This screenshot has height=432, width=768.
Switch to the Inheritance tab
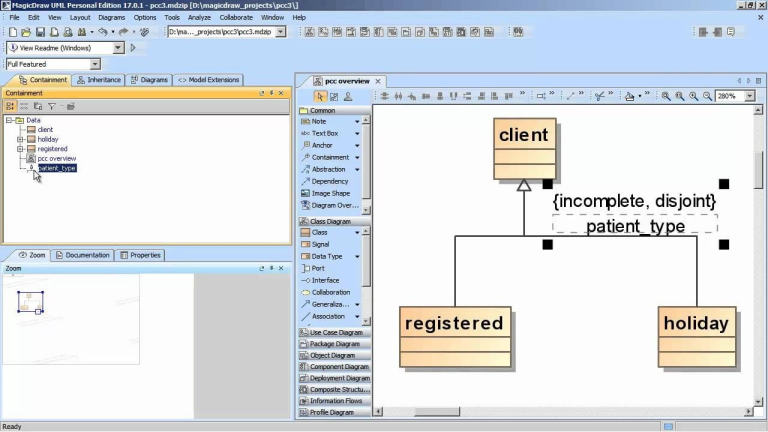(99, 80)
